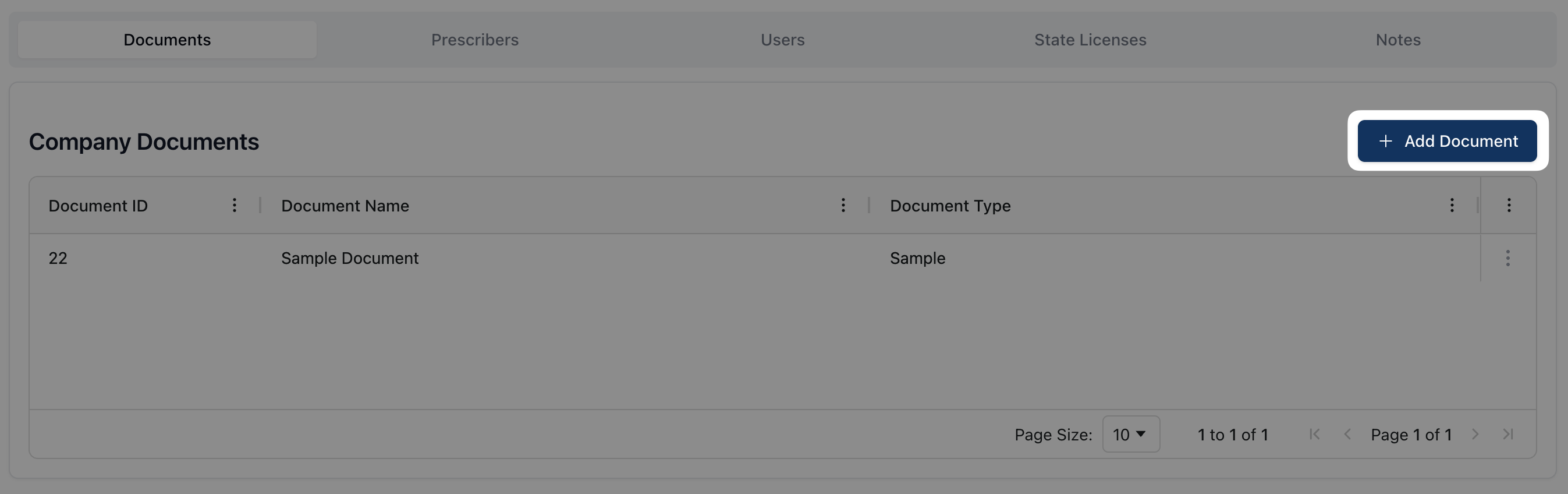Open the actions column header menu
Screen dimensions: 1568x494
[1509, 205]
